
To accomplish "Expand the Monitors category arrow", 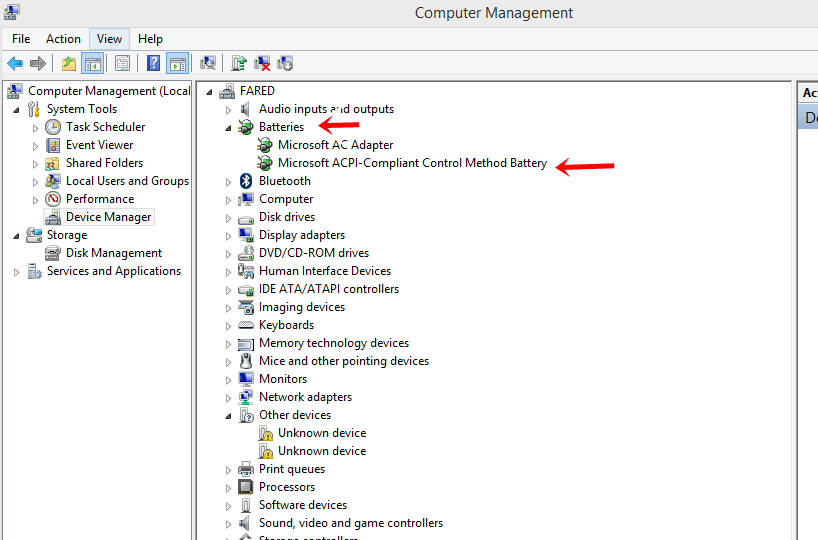I will coord(228,380).
